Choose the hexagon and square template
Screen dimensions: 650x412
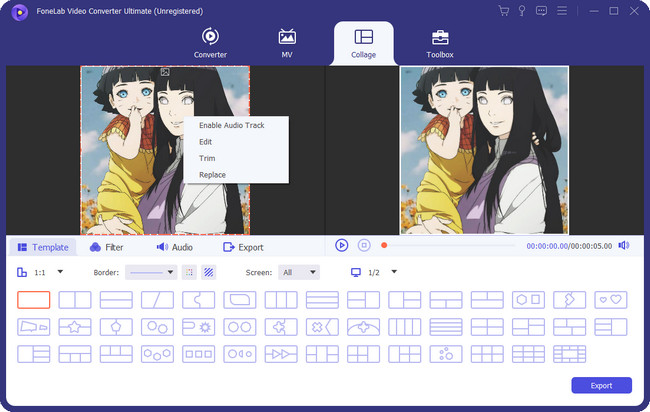point(528,300)
